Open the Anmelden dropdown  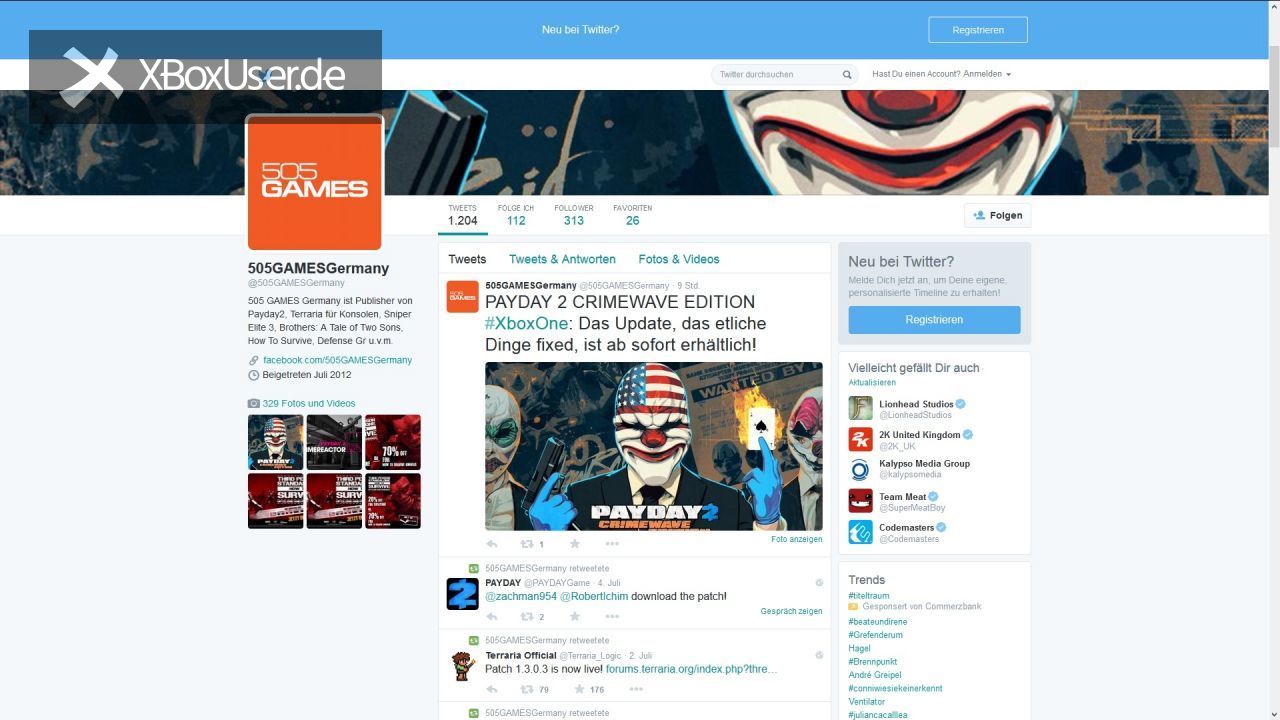(987, 74)
